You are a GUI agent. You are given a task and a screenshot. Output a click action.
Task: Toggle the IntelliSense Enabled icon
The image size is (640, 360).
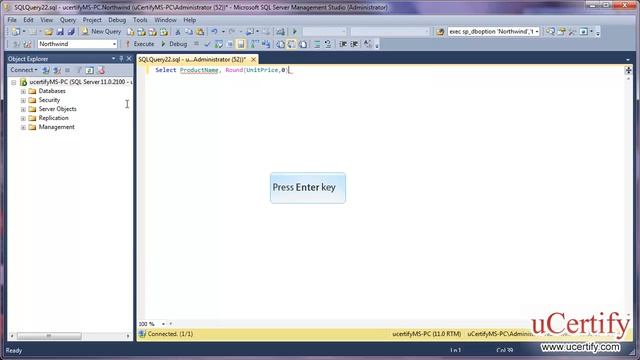click(x=241, y=44)
